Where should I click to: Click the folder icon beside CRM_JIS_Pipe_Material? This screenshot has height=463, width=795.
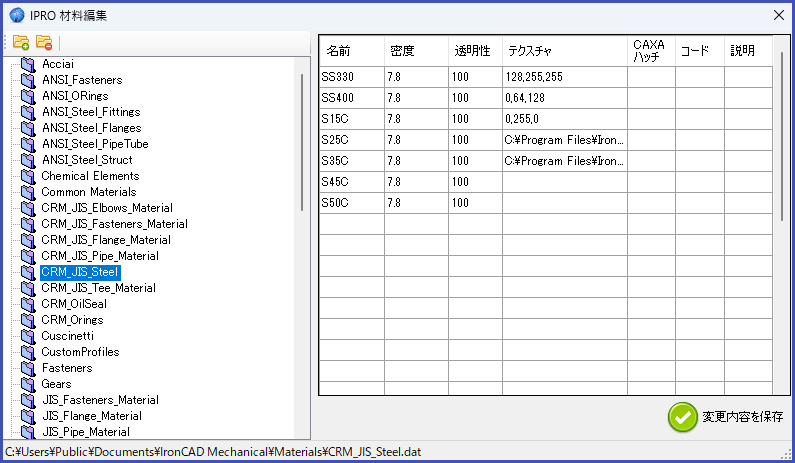pos(28,256)
